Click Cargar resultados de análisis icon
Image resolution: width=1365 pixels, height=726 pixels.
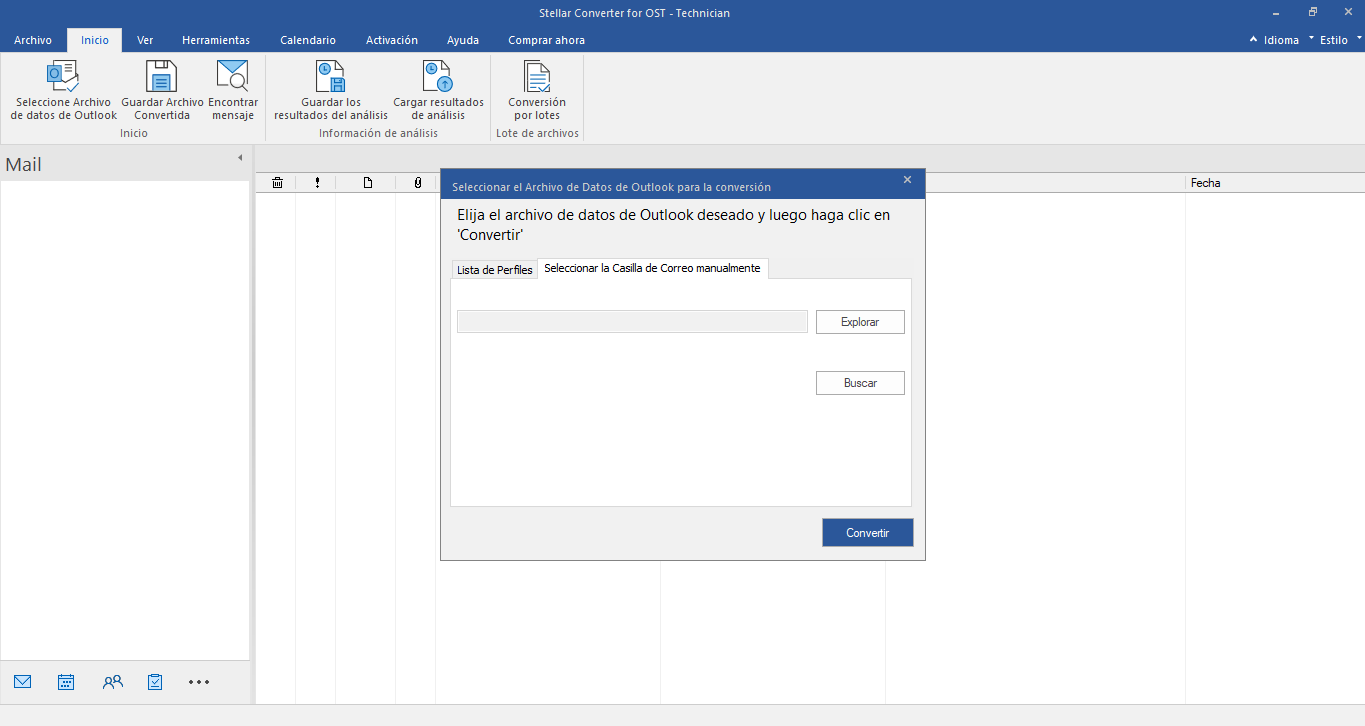click(x=438, y=77)
